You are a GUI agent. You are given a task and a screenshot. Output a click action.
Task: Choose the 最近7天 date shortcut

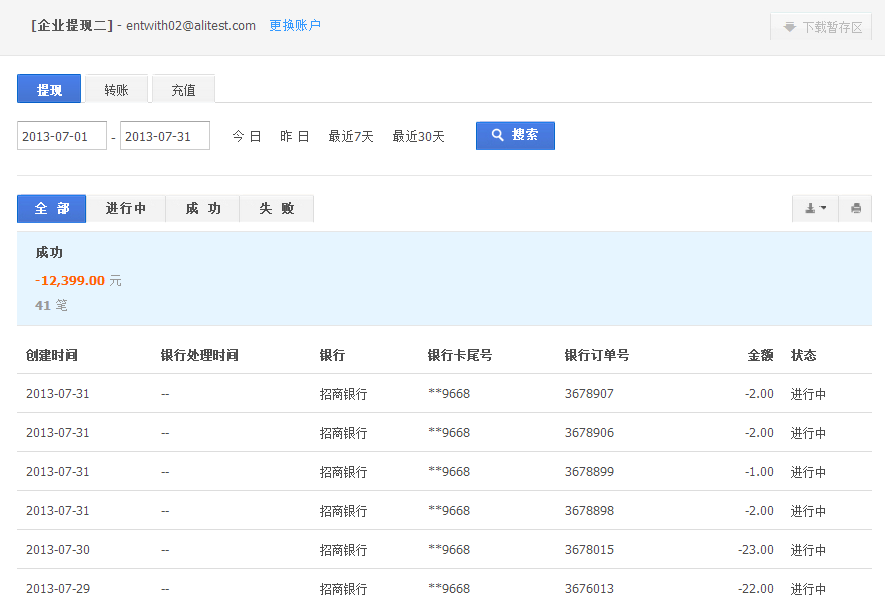tap(351, 136)
